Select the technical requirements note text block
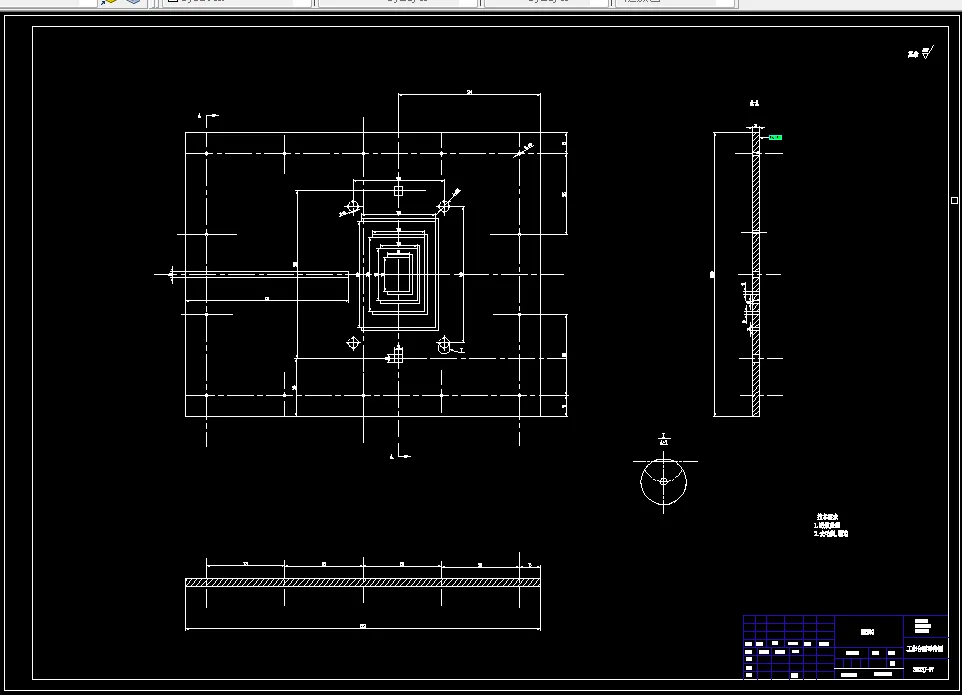 click(x=831, y=526)
